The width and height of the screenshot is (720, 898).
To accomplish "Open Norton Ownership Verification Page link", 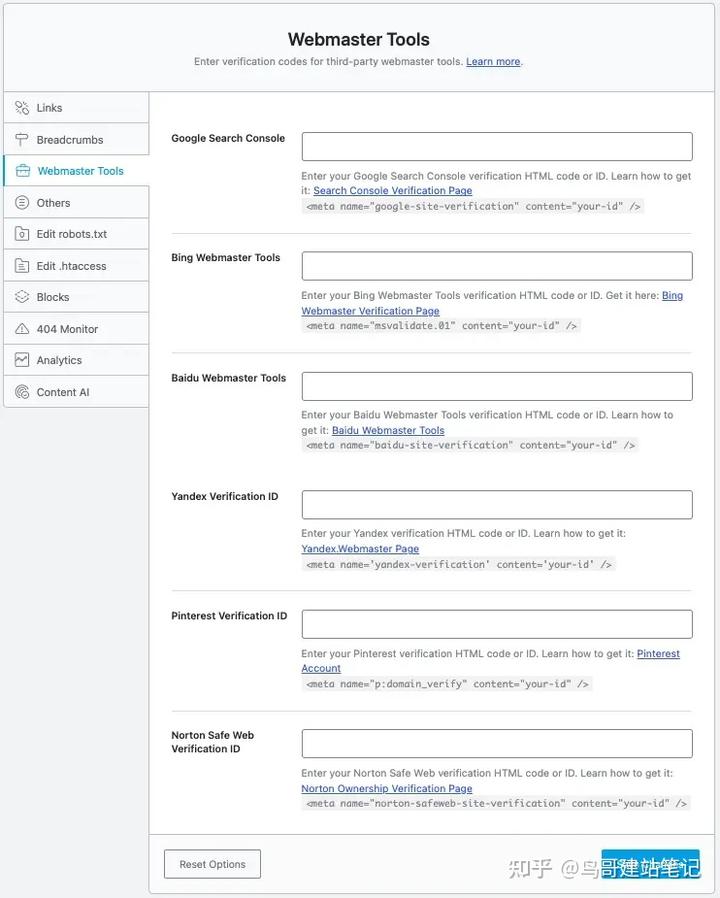I will pos(387,789).
